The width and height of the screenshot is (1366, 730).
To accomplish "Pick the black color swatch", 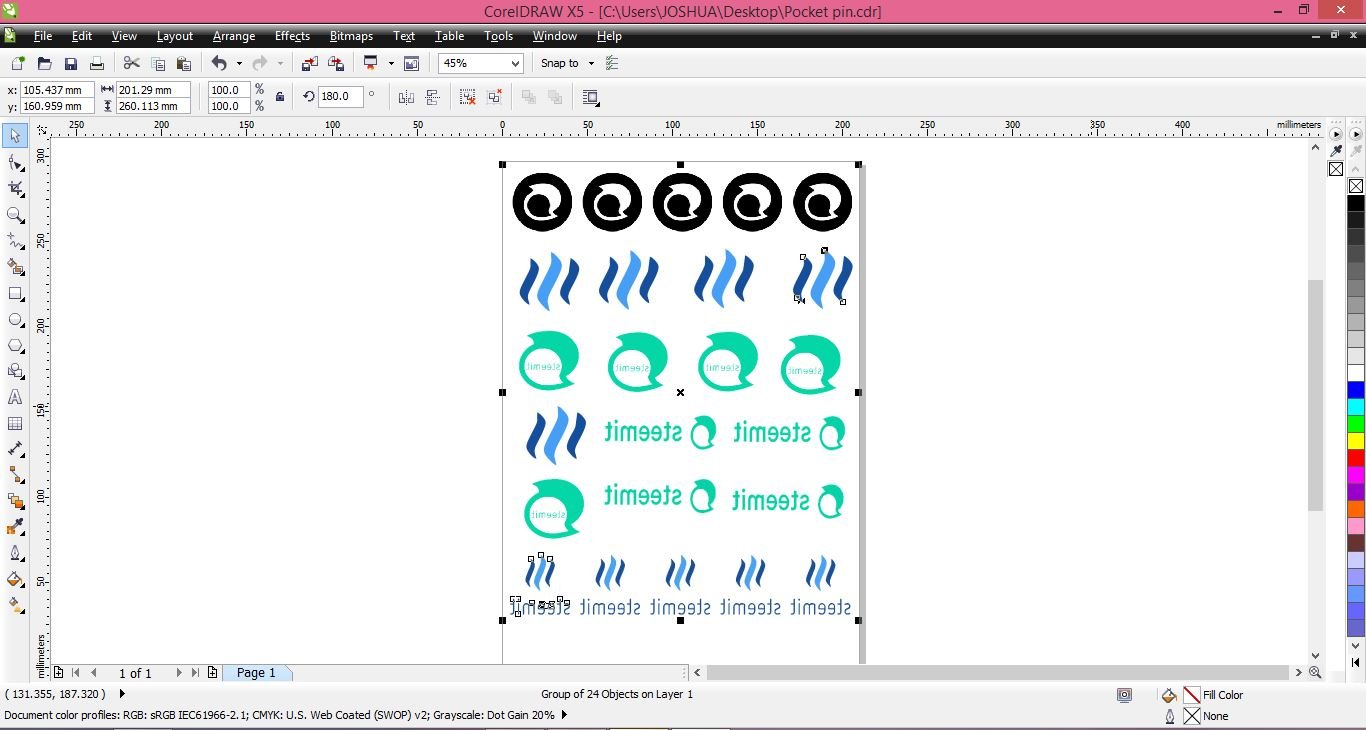I will point(1356,203).
